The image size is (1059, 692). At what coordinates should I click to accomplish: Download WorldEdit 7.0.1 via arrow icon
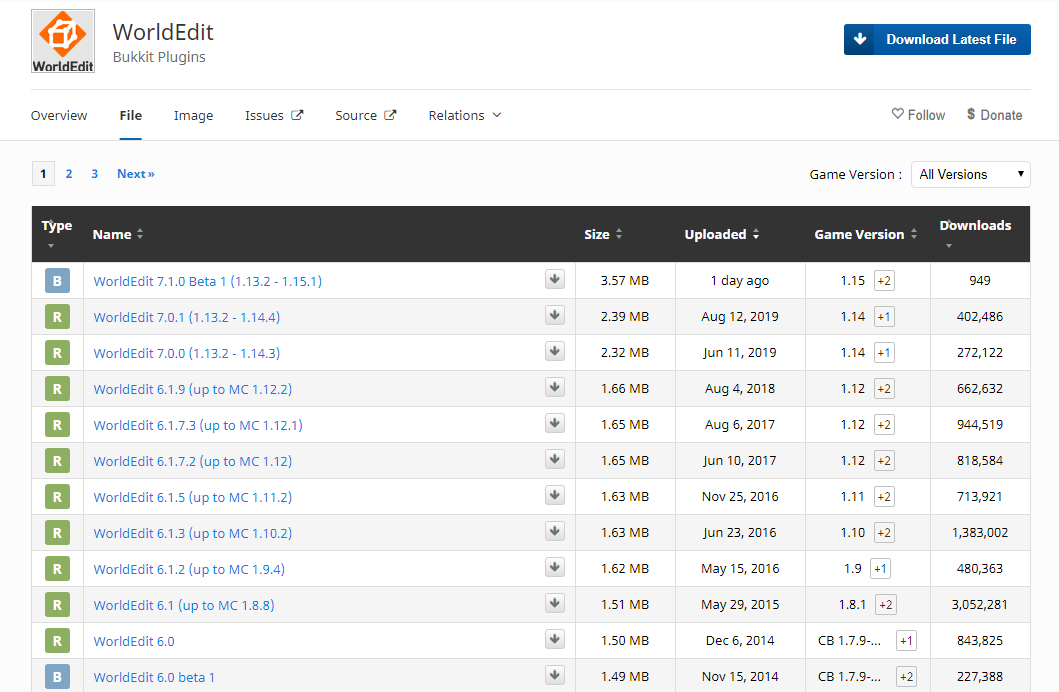coord(555,315)
